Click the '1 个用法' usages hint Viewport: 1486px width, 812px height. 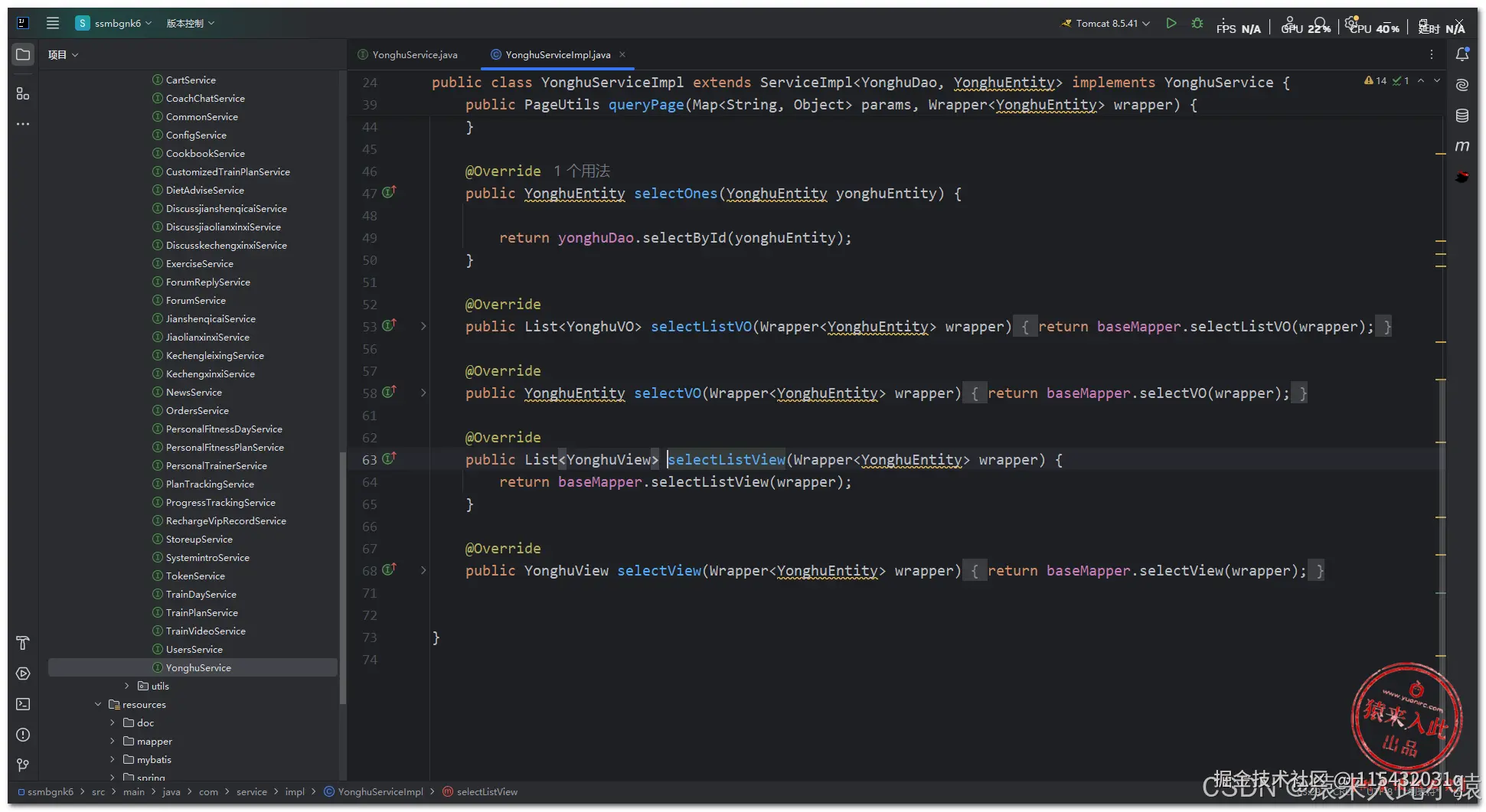pyautogui.click(x=582, y=171)
